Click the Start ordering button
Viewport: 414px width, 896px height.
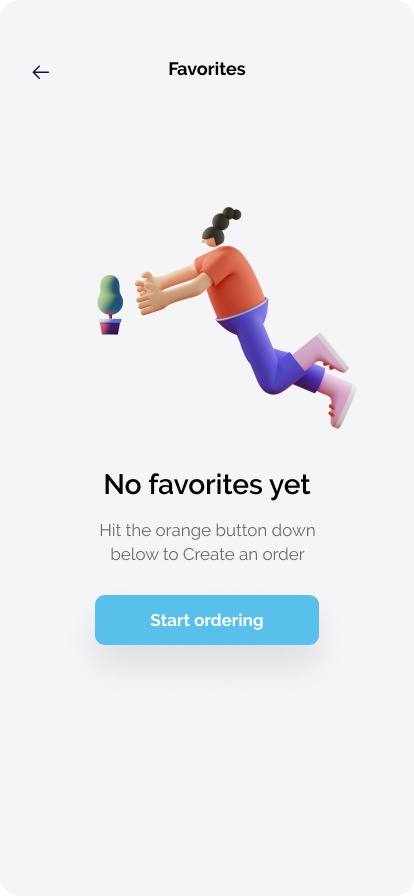coord(207,620)
